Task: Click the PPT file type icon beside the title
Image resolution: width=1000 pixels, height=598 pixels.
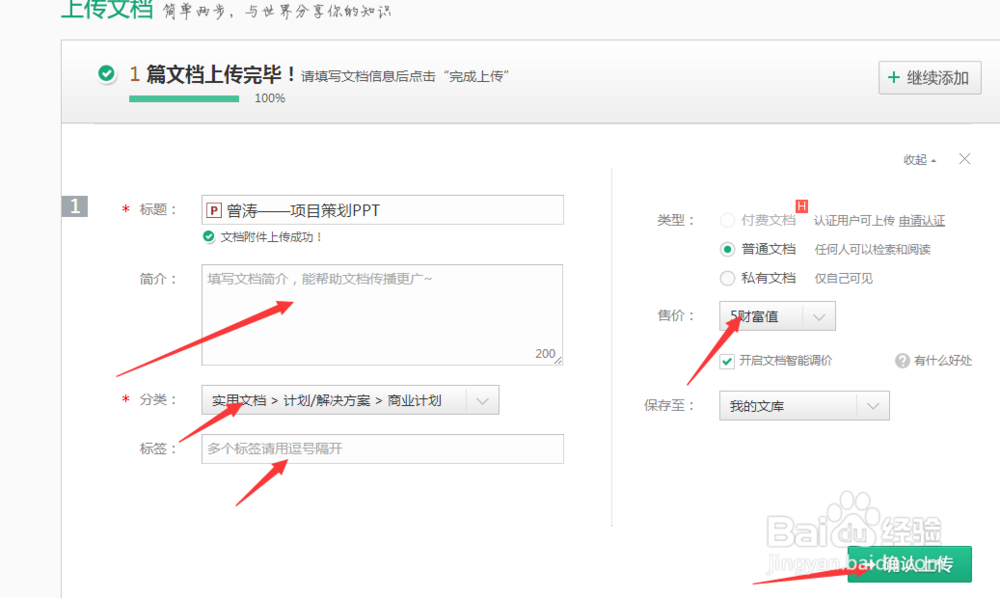Action: point(215,209)
